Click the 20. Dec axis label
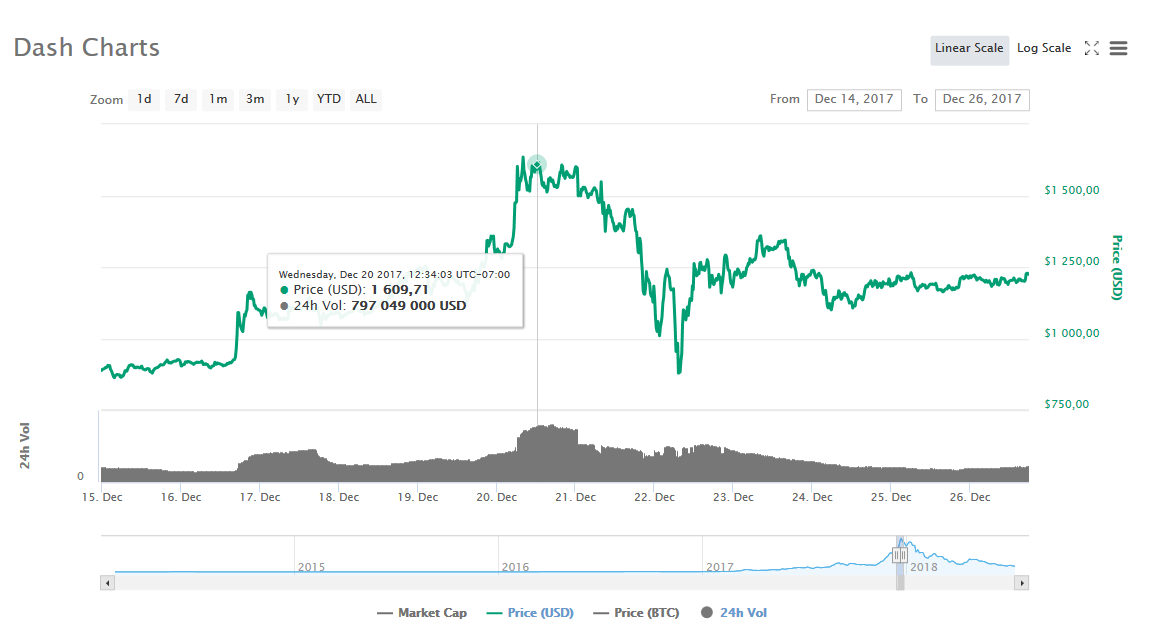 497,497
